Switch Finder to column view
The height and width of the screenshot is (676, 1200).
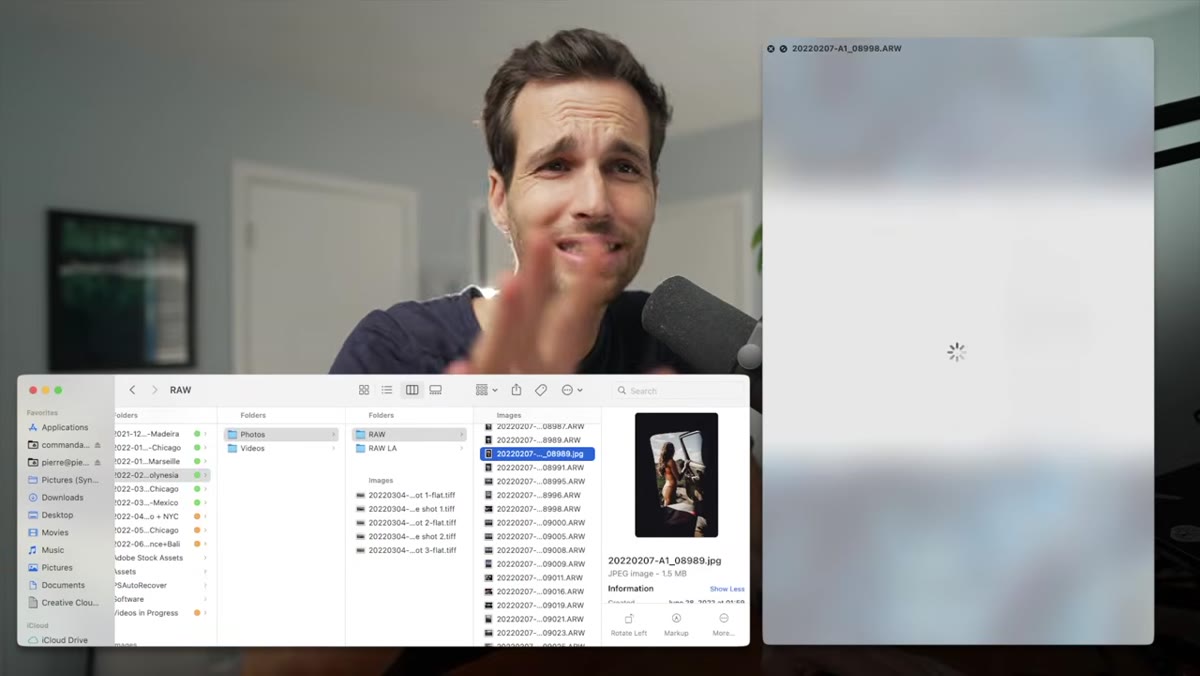pos(411,390)
